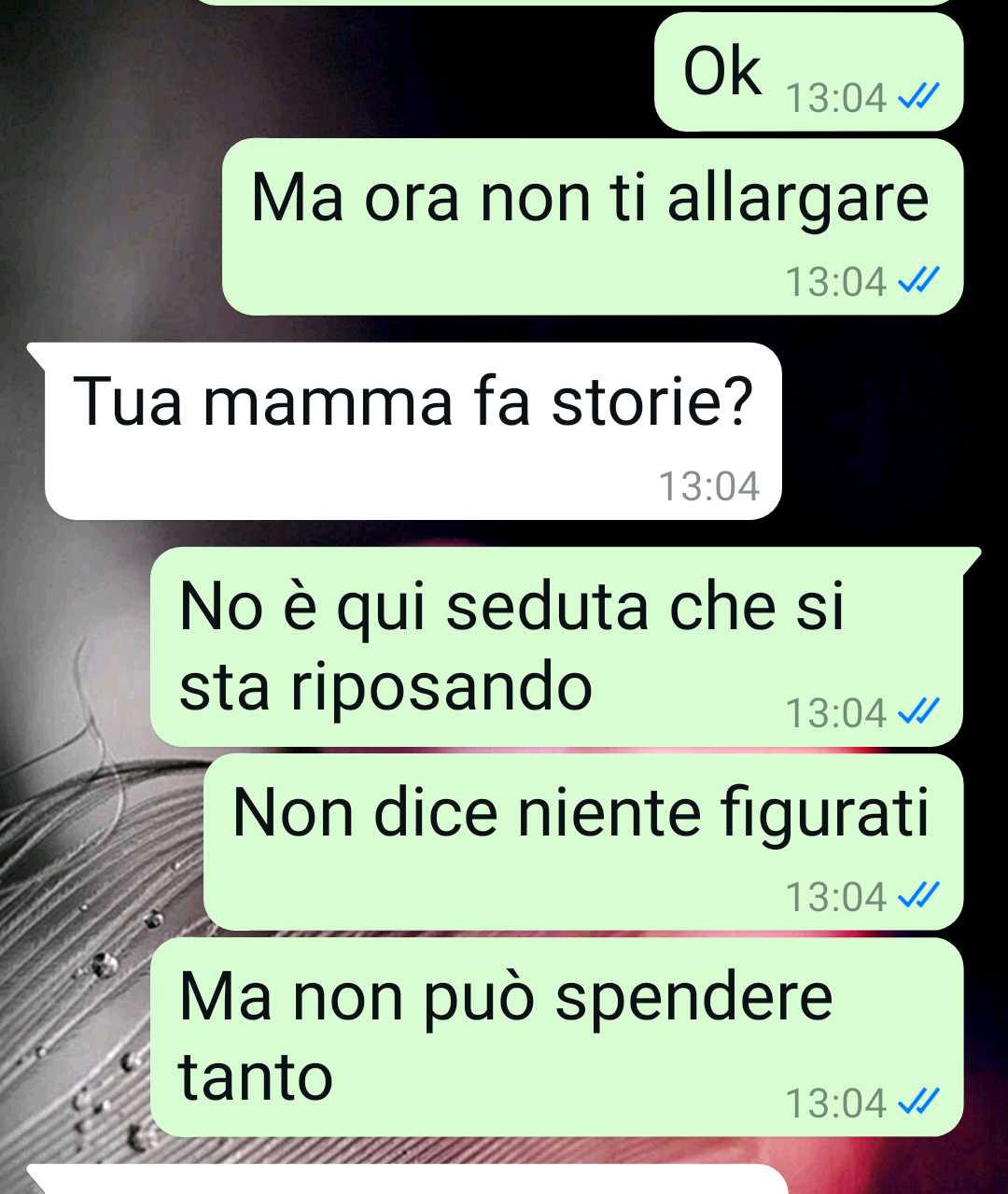
Task: Tap the partially visible white bubble at the bottom
Action: (408, 1179)
